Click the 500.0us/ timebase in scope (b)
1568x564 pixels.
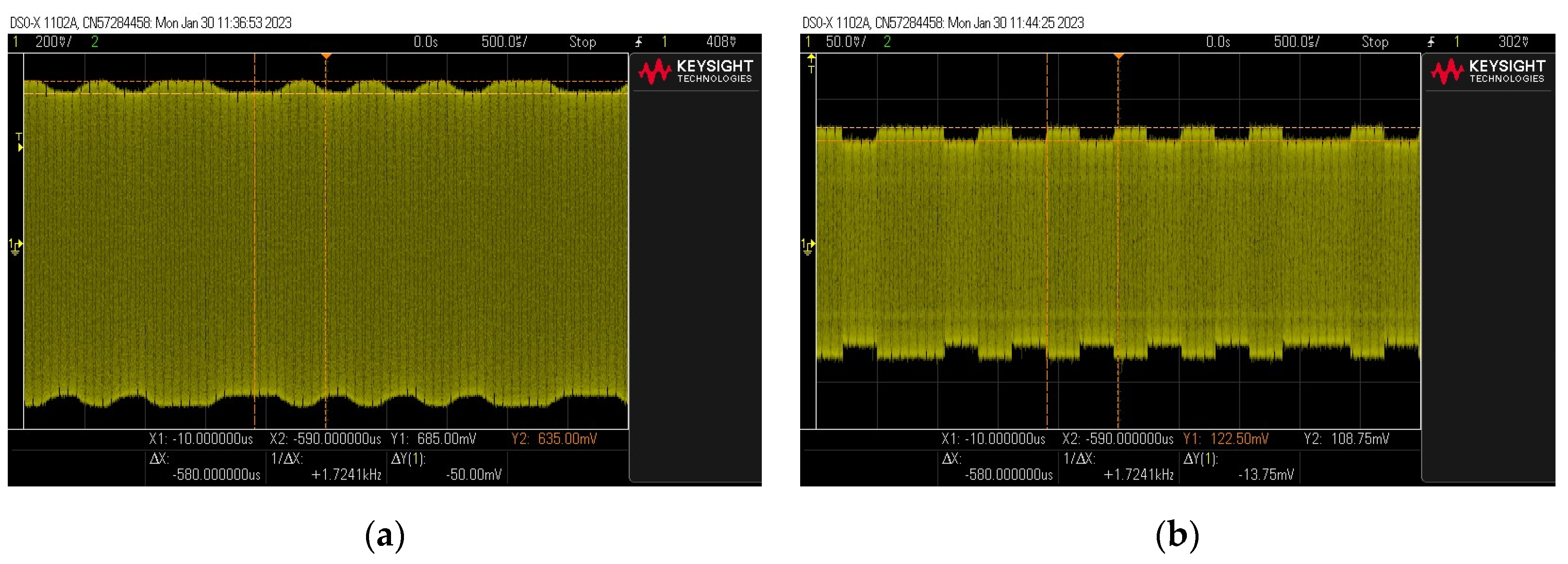[x=1297, y=42]
